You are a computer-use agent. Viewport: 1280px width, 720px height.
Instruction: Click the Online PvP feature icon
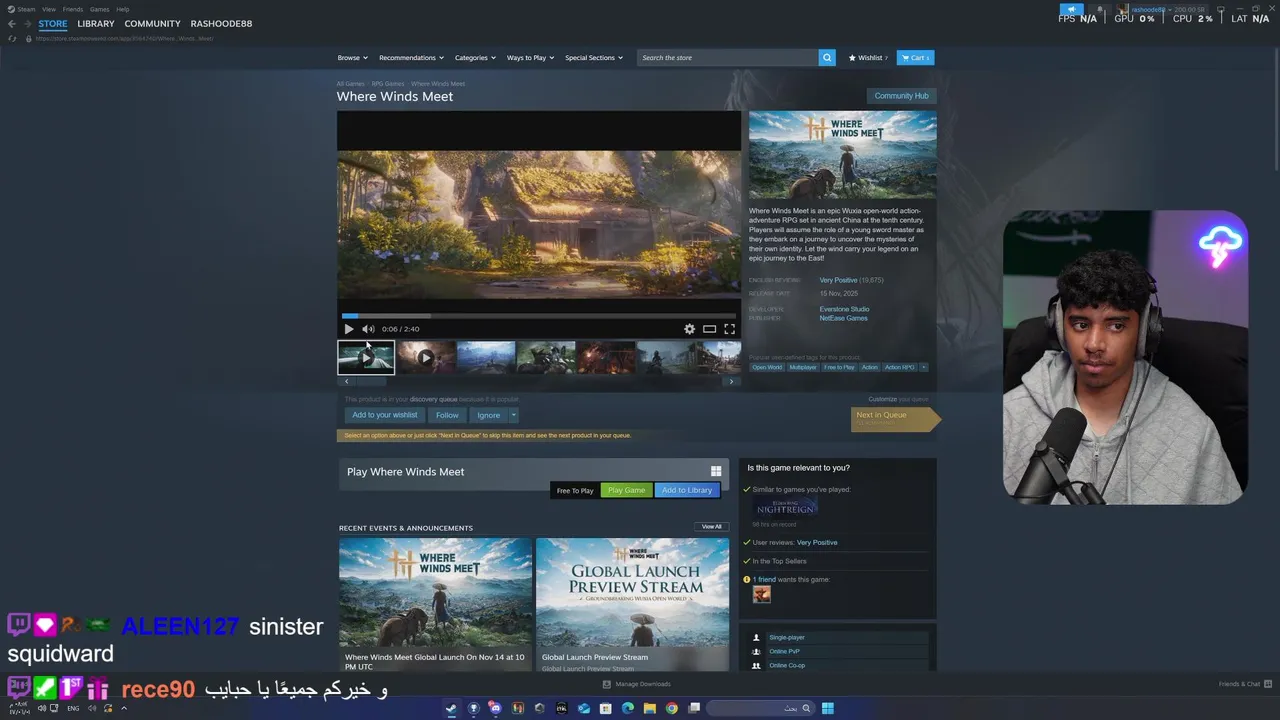[x=756, y=651]
